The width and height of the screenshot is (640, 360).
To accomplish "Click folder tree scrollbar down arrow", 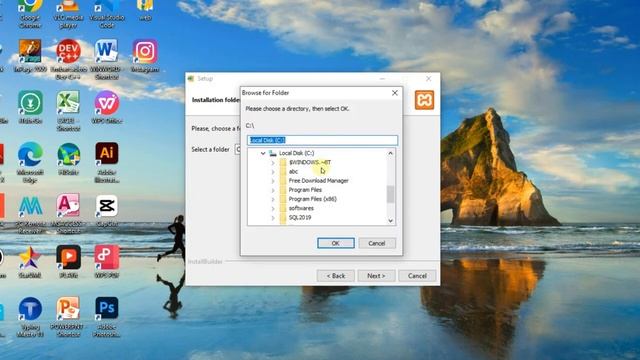I will (391, 221).
